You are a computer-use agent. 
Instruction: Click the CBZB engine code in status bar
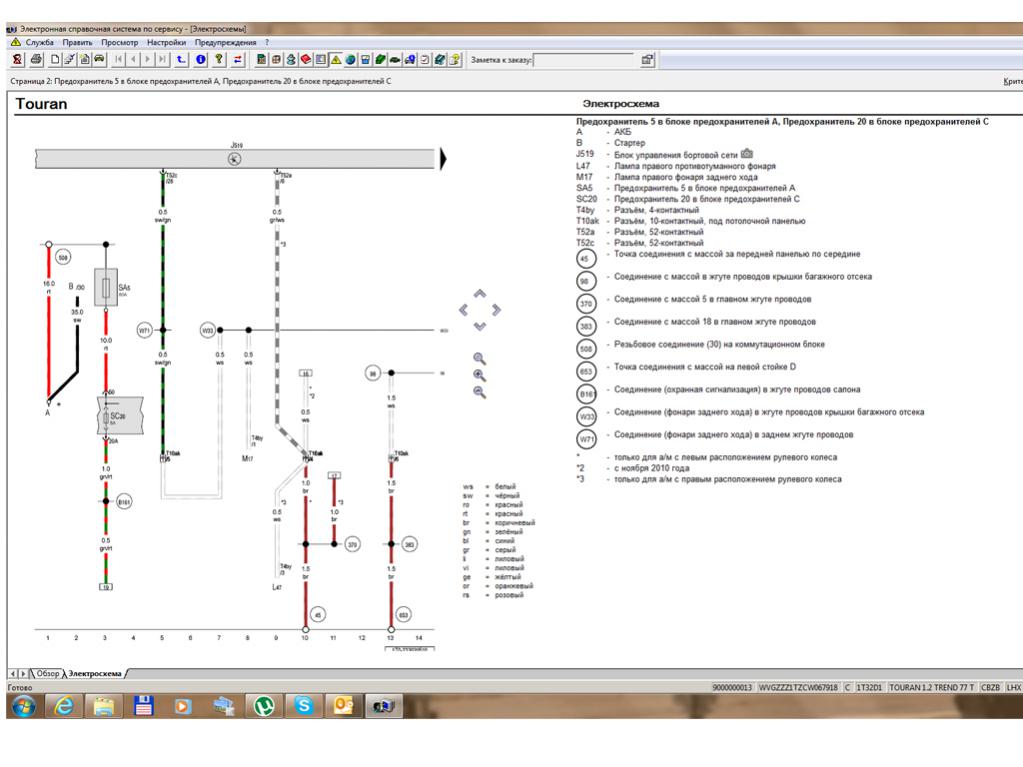click(990, 687)
